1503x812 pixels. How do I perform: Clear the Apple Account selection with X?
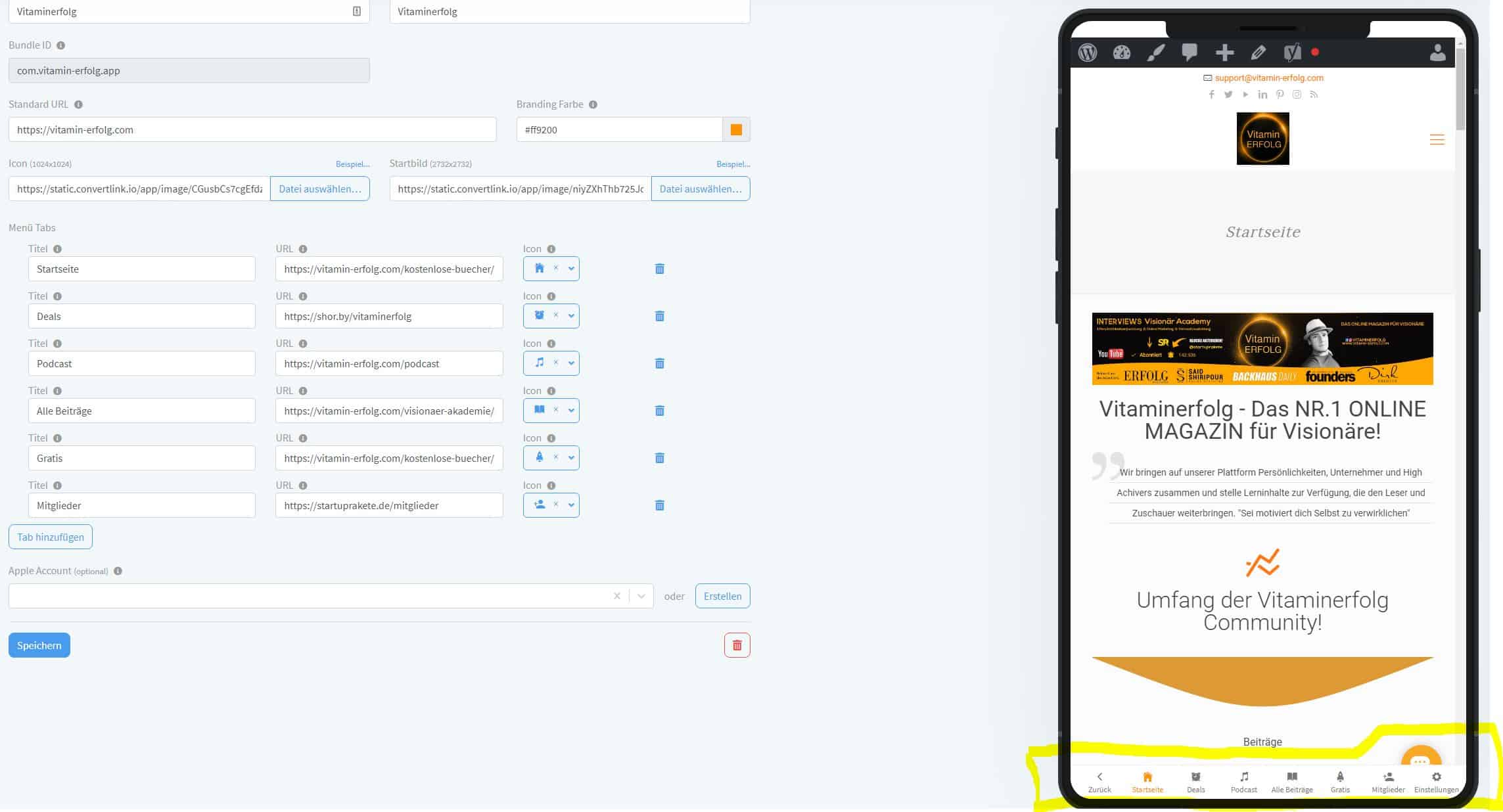coord(617,596)
